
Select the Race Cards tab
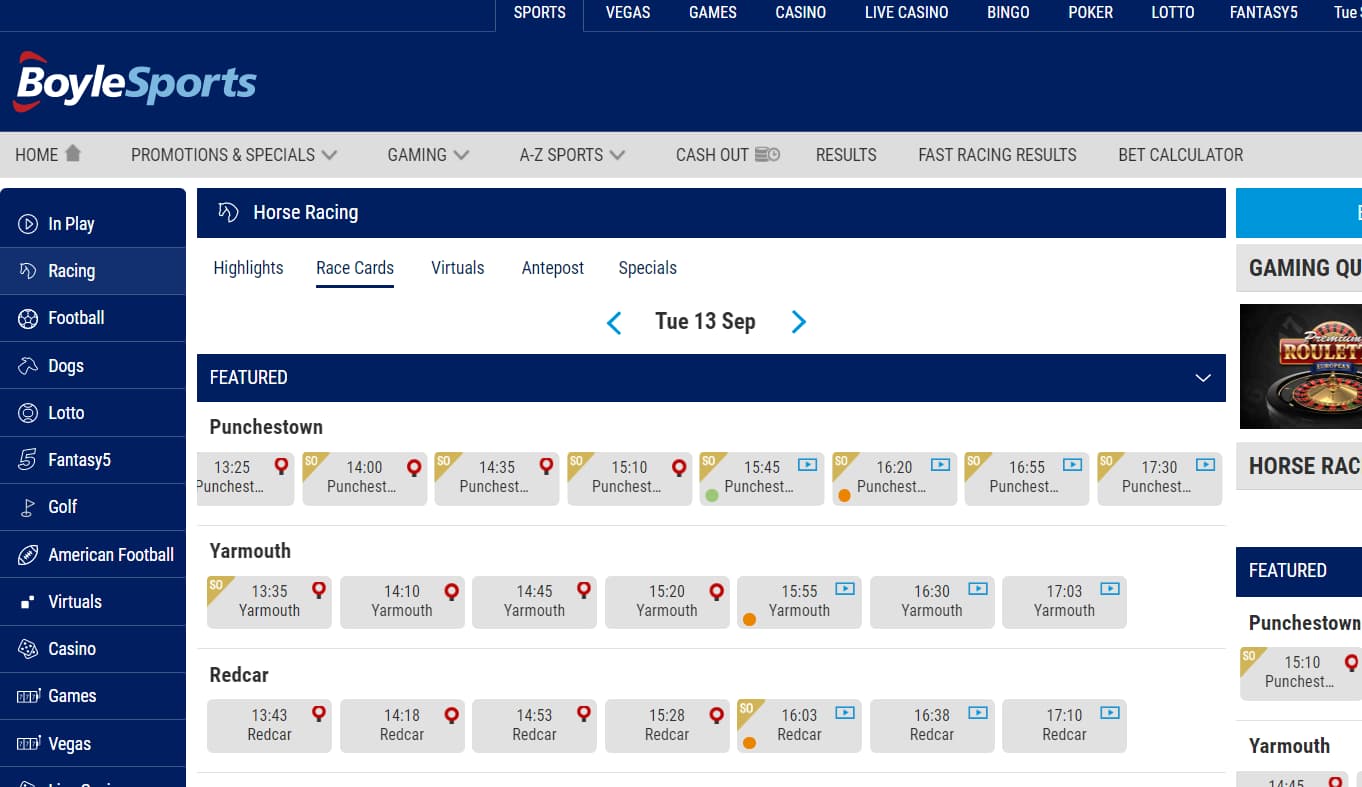click(x=355, y=268)
